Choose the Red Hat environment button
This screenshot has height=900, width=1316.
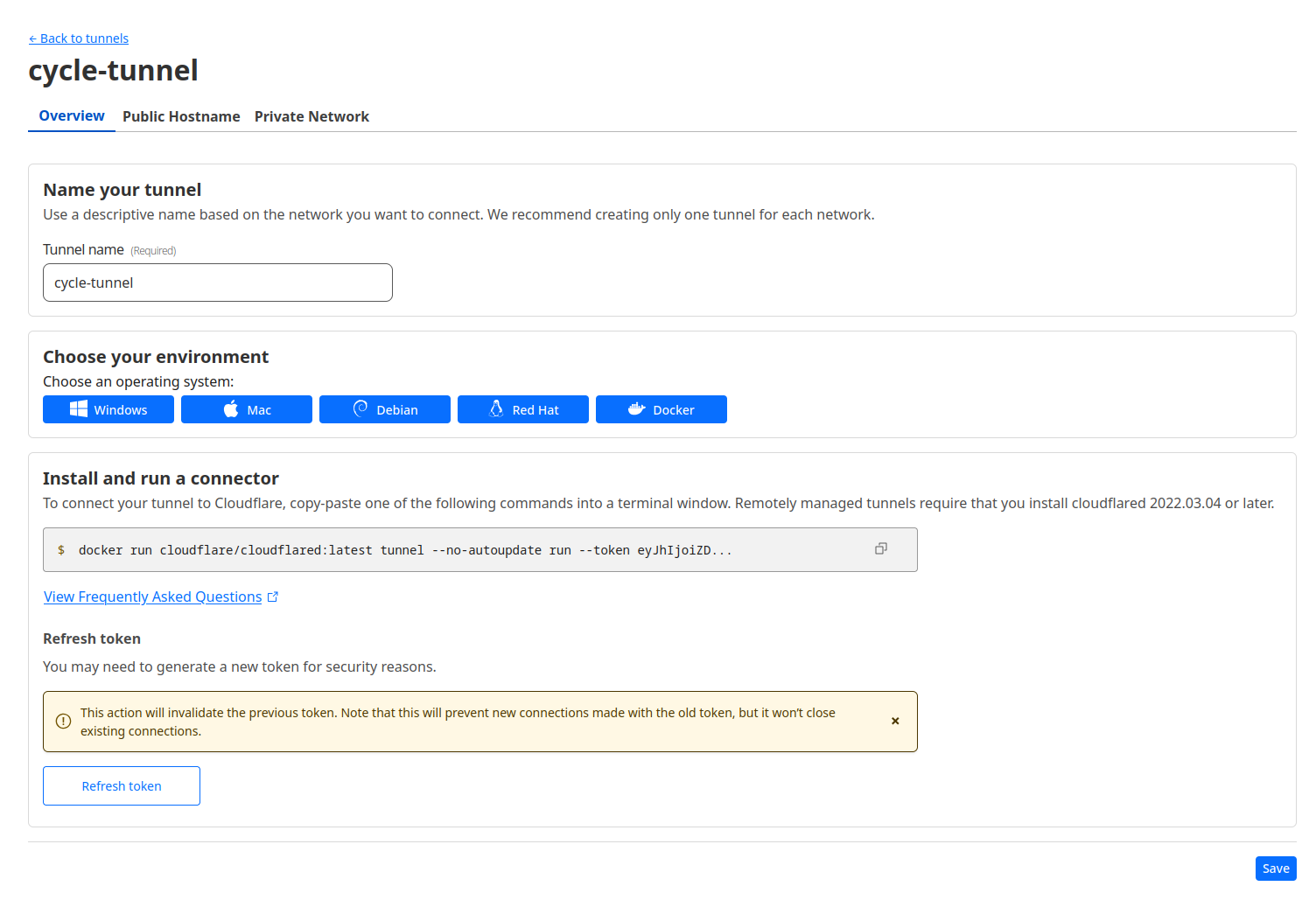click(523, 409)
